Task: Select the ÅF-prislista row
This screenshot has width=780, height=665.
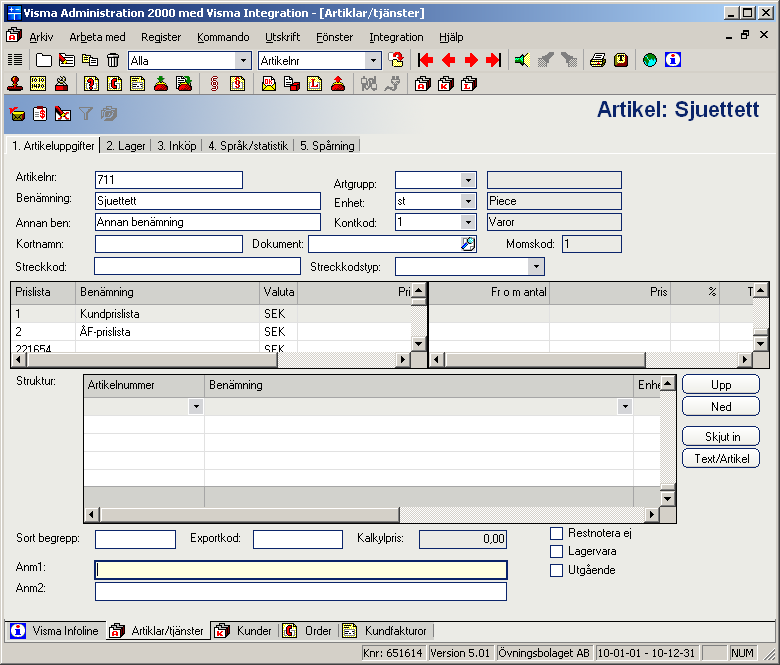Action: click(x=211, y=332)
